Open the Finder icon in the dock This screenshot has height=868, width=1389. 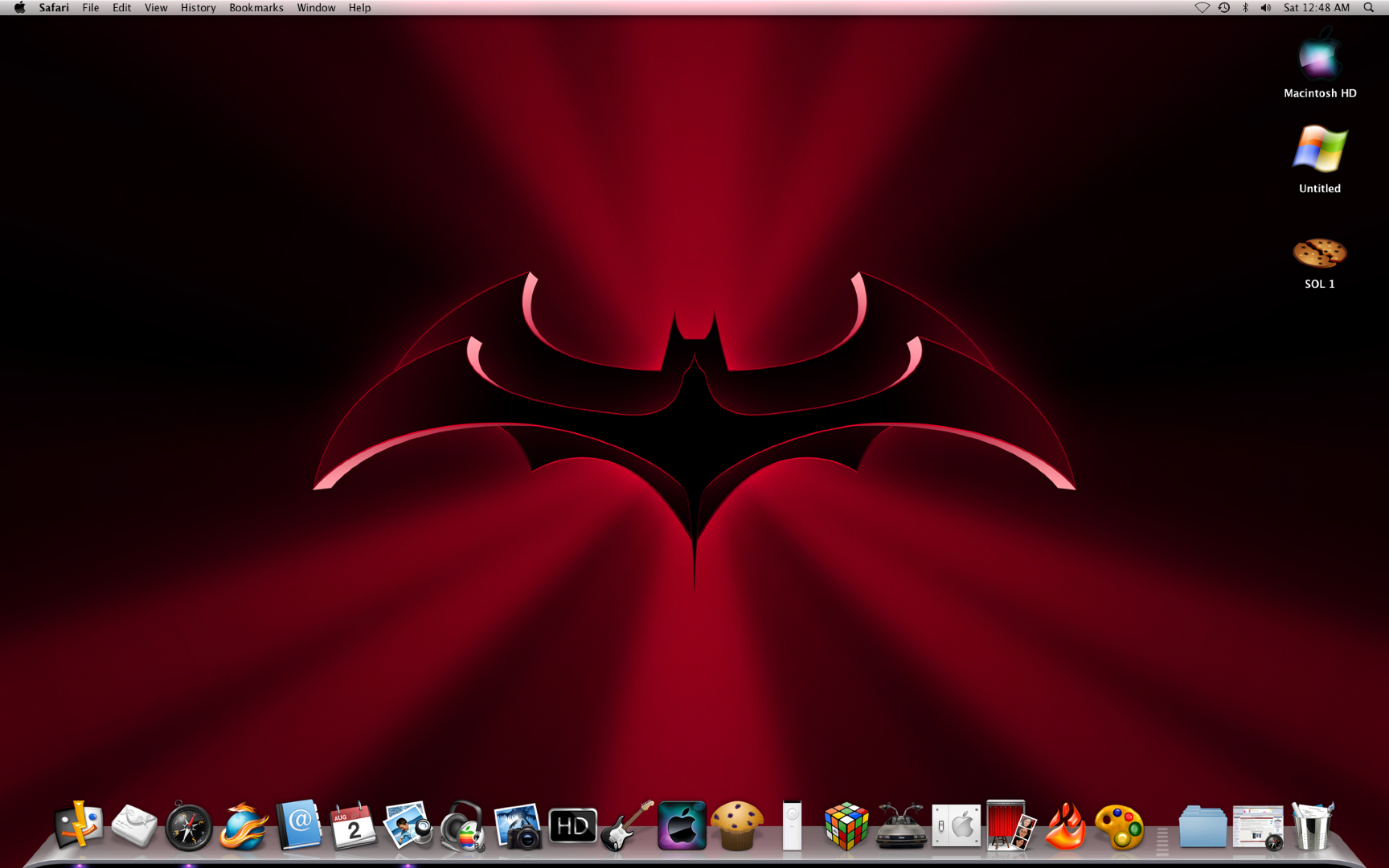click(79, 825)
